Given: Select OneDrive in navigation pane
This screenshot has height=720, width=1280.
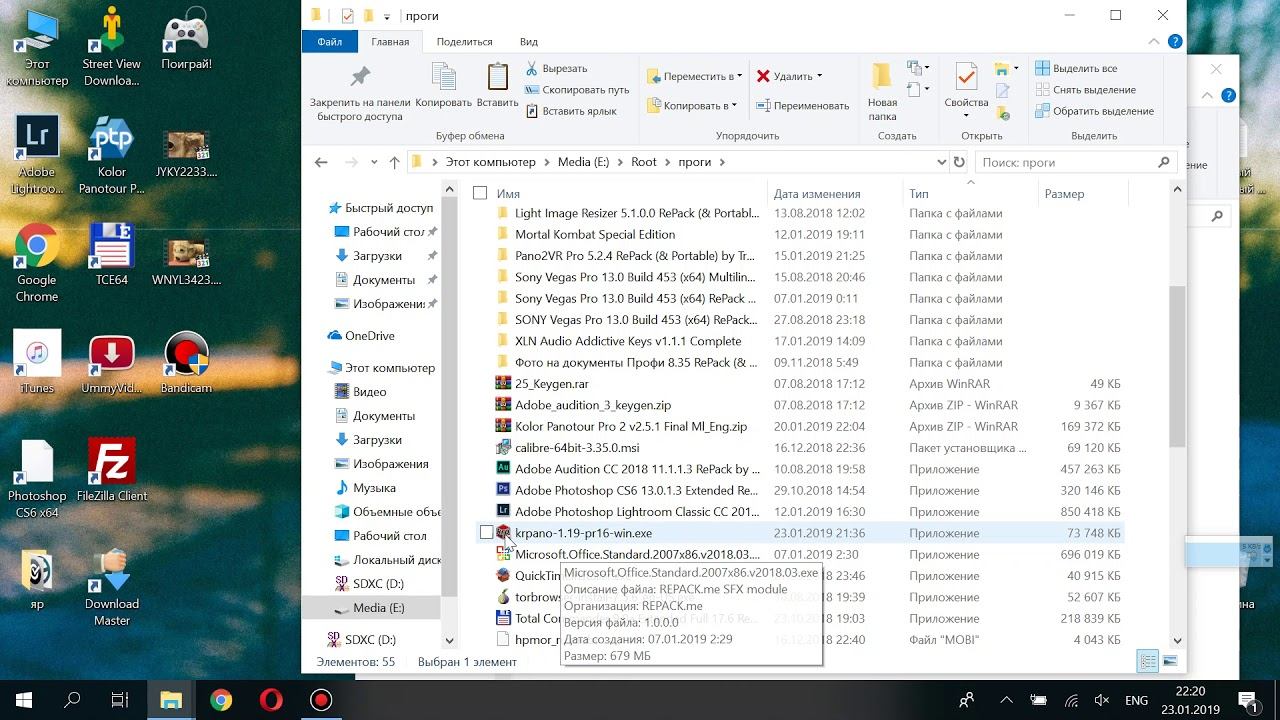Looking at the screenshot, I should (x=369, y=336).
